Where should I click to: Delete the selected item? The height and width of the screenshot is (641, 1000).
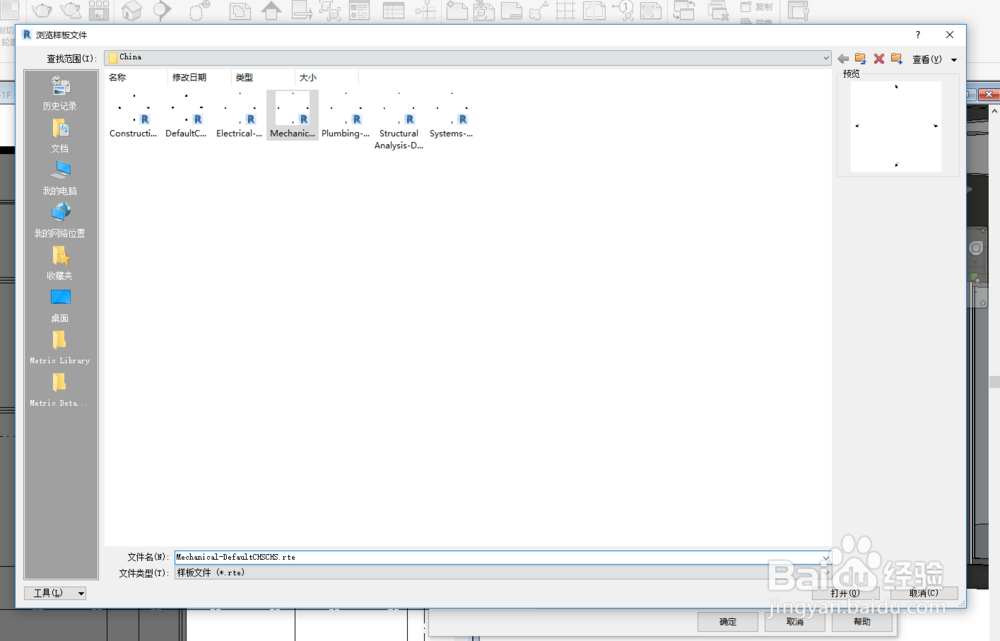[879, 58]
